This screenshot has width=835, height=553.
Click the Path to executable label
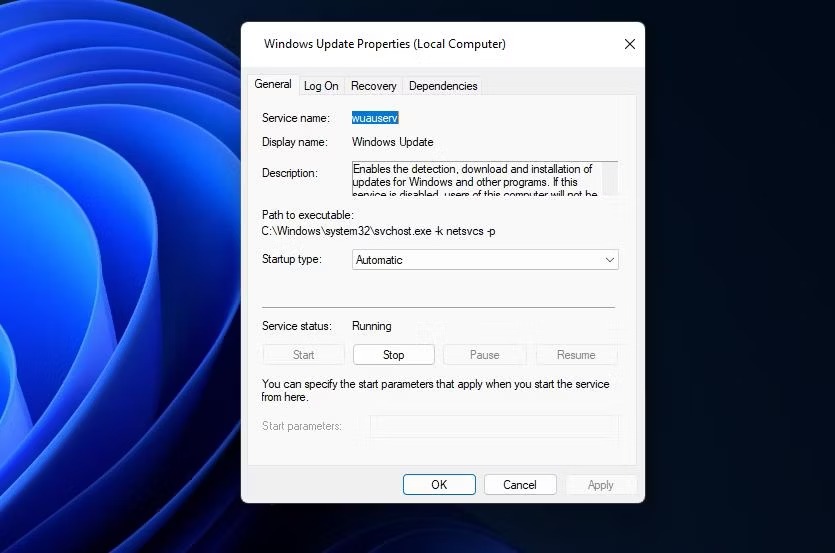point(308,215)
